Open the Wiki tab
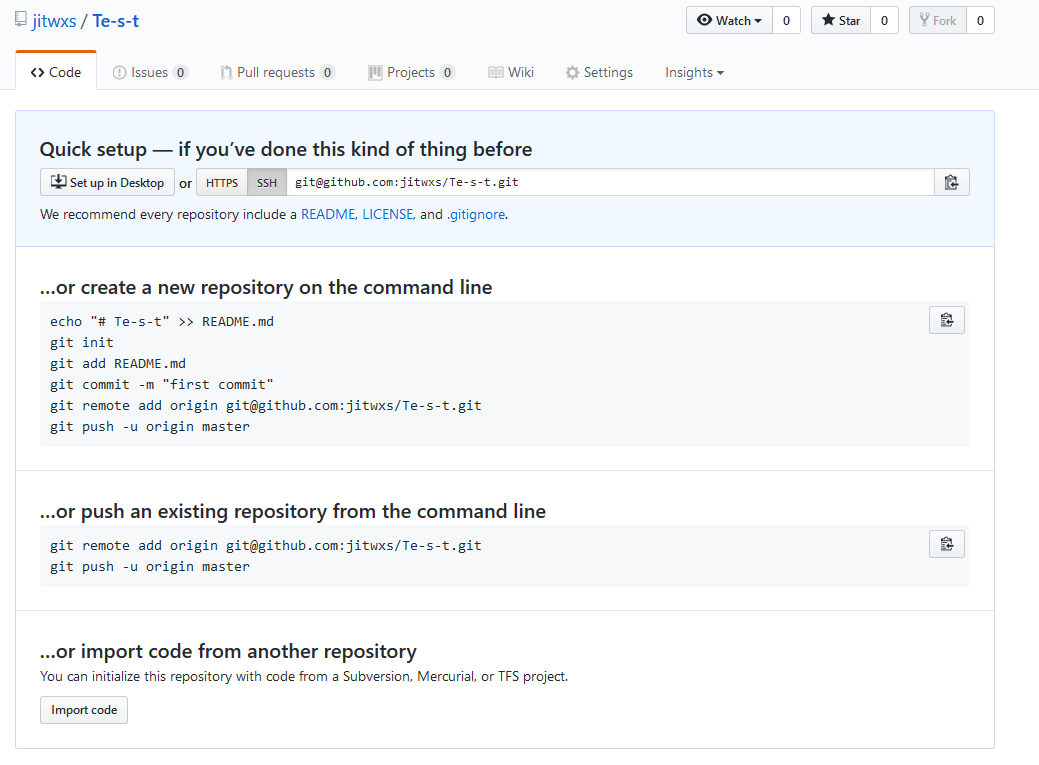Viewport: 1039px width, 765px height. pos(511,72)
